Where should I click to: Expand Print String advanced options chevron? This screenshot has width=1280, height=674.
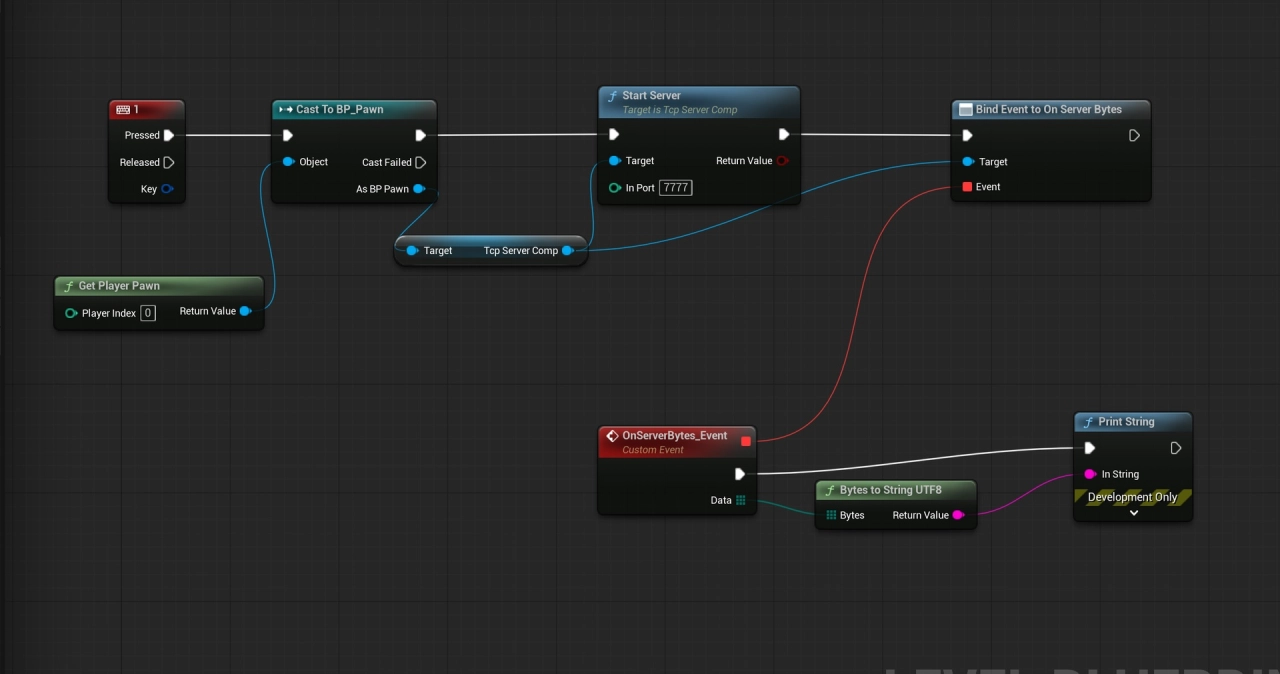click(x=1134, y=513)
